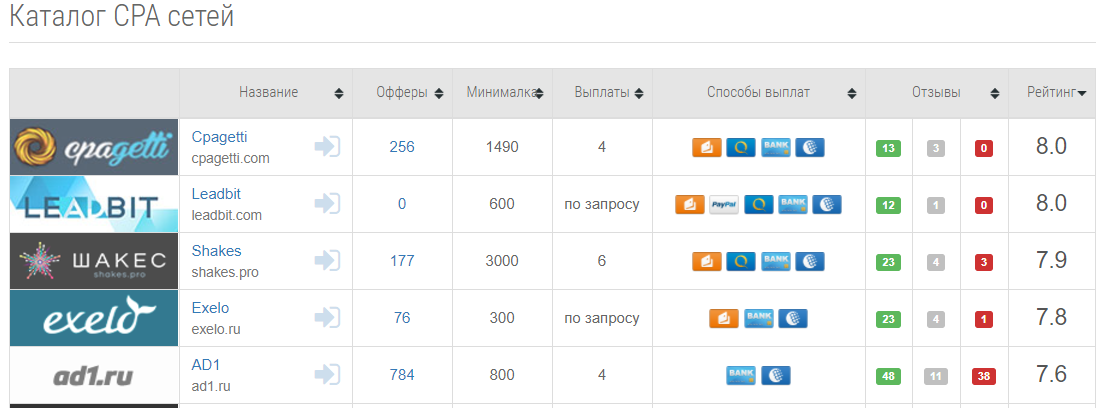The image size is (1117, 408).
Task: Click the orange wallet payment icon in Cpagetti row
Action: coord(707,147)
